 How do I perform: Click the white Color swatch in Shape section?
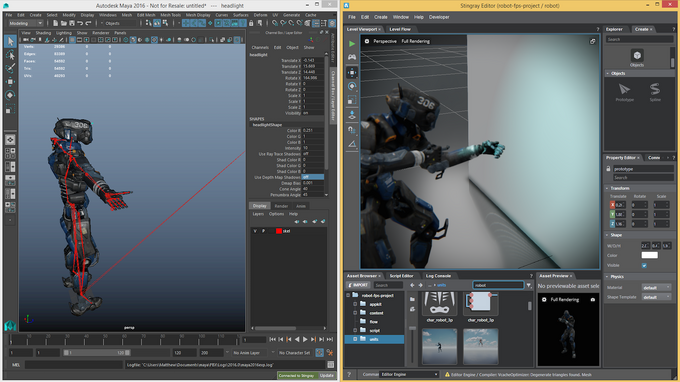pyautogui.click(x=650, y=255)
